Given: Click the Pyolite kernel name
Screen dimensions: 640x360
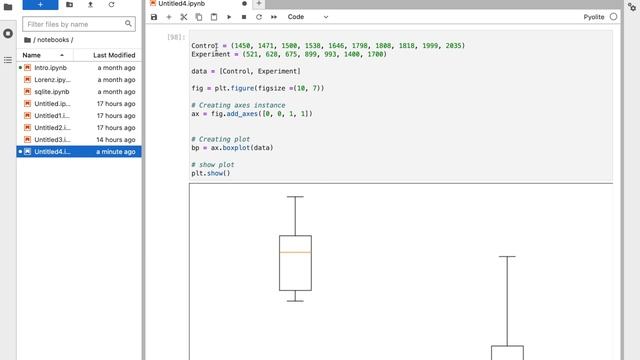Looking at the screenshot, I should [594, 17].
